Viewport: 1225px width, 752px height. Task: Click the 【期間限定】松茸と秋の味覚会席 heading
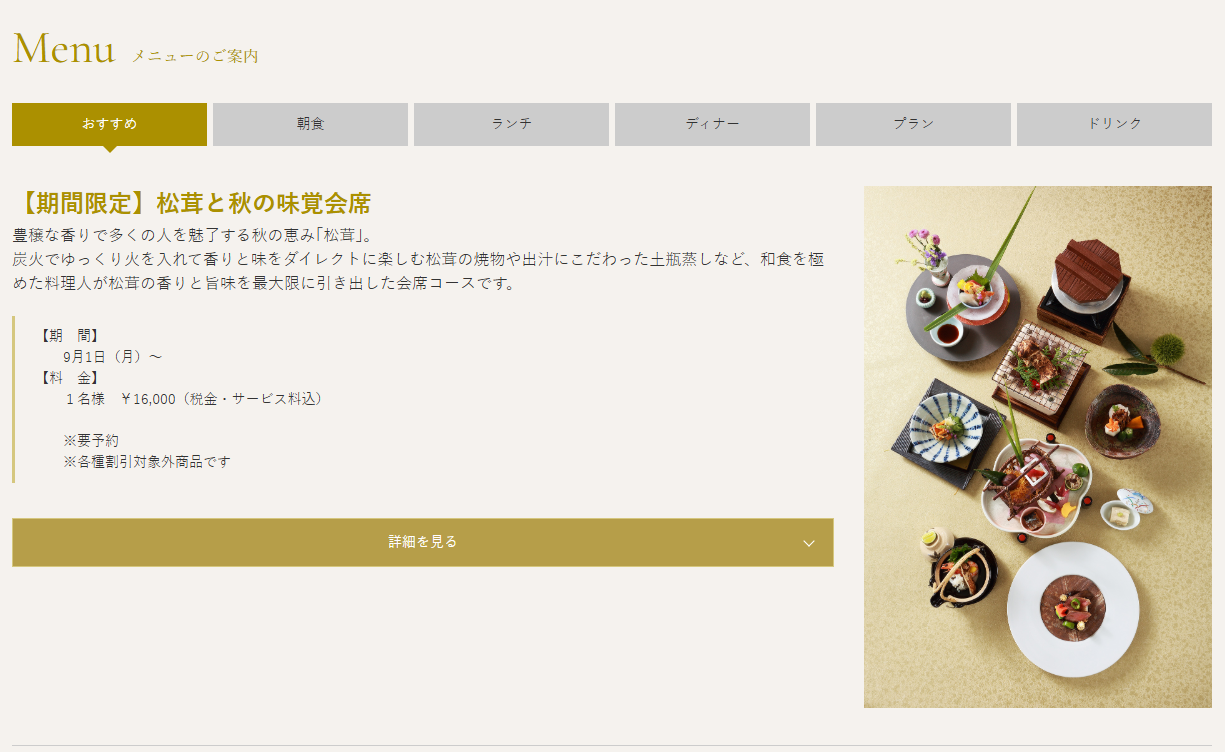[192, 204]
